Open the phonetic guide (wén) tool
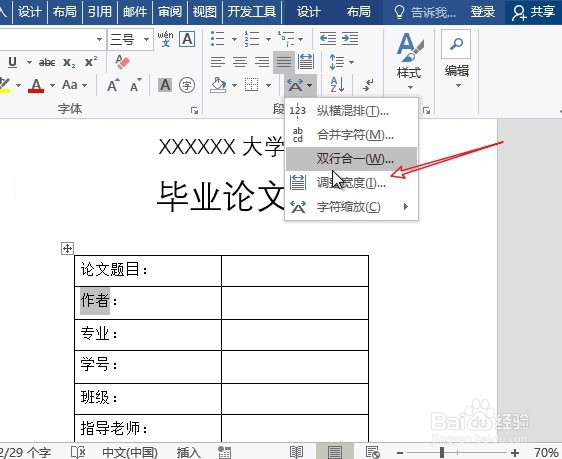The image size is (562, 459). click(x=165, y=39)
